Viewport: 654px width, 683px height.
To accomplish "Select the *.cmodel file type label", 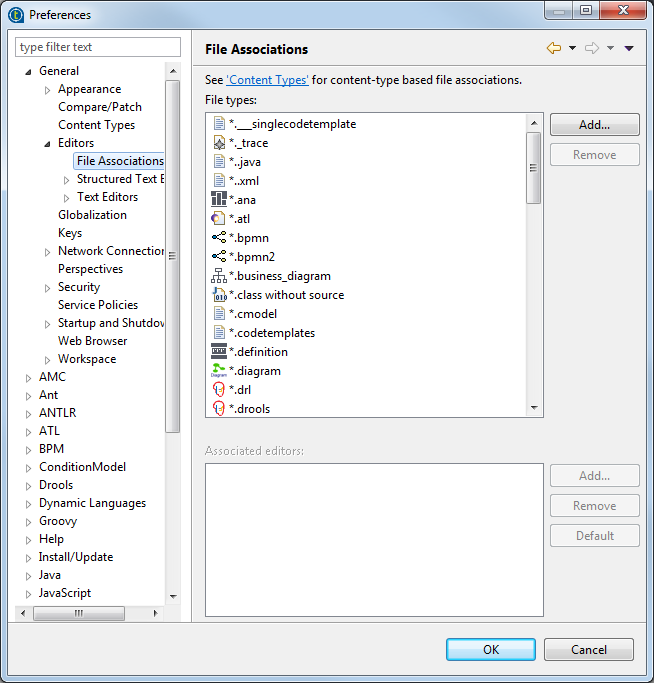I will [x=253, y=314].
